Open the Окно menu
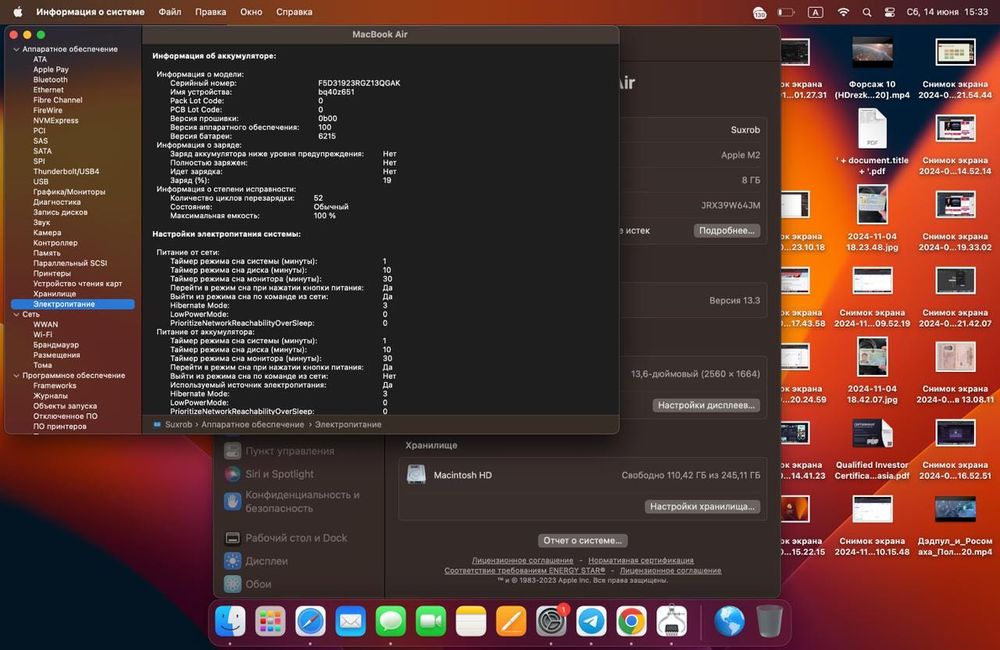 coord(251,11)
